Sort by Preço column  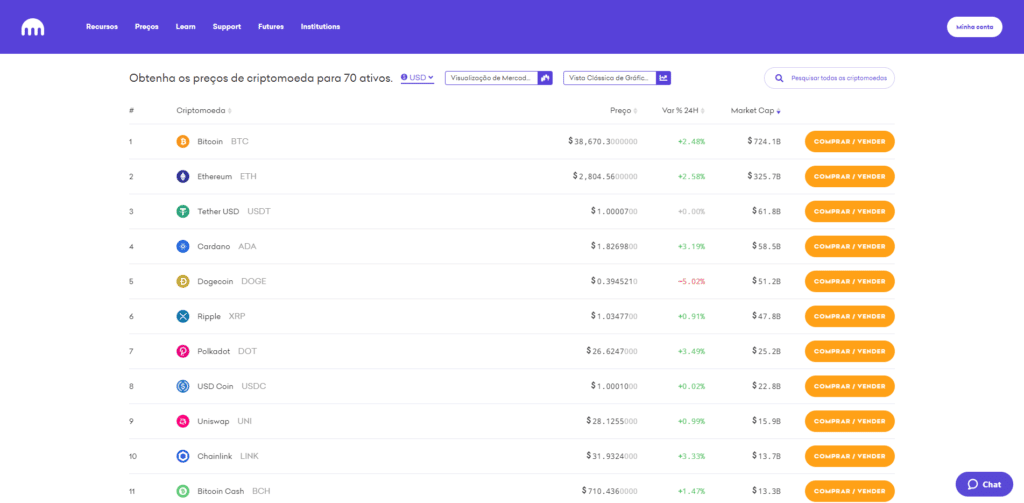(624, 110)
